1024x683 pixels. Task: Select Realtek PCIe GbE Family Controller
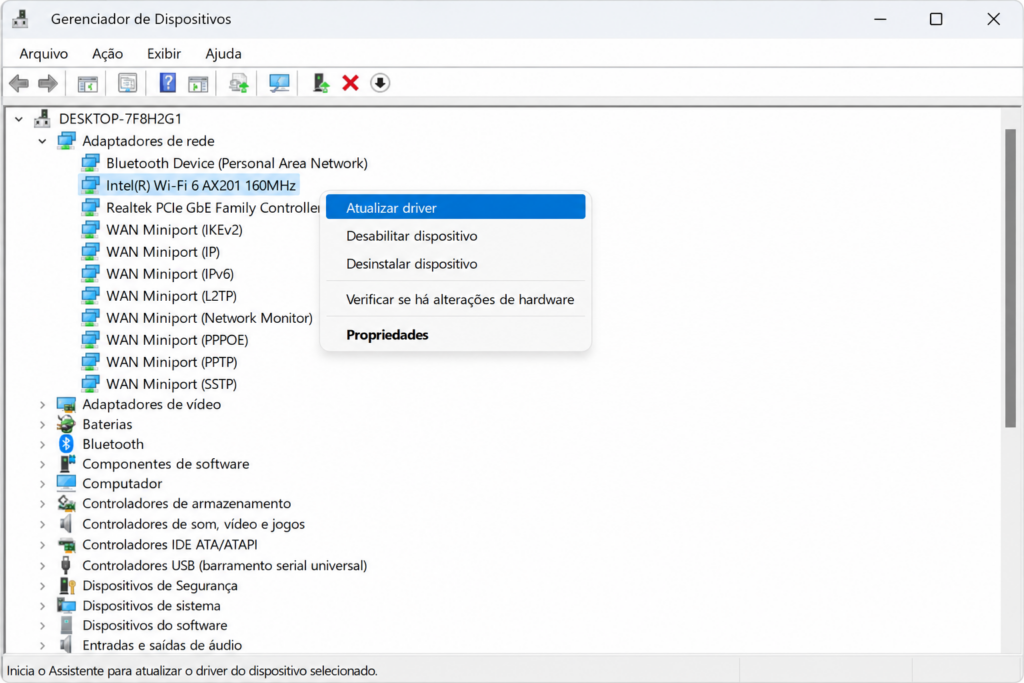tap(212, 208)
